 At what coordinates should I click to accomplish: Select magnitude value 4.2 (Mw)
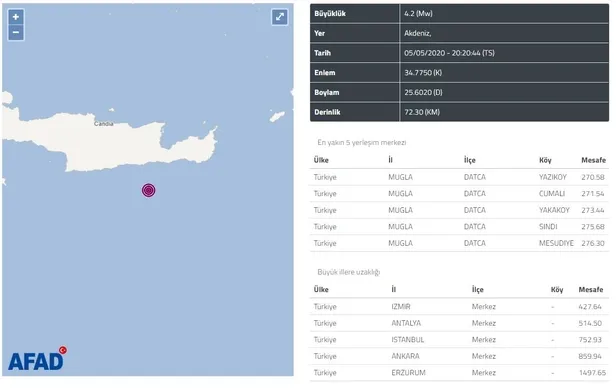click(418, 14)
